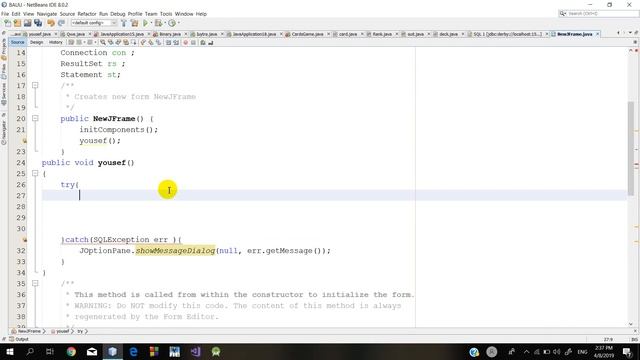Click the last editor toolbar icon beside the red circle
640x360 pixels.
click(x=211, y=42)
